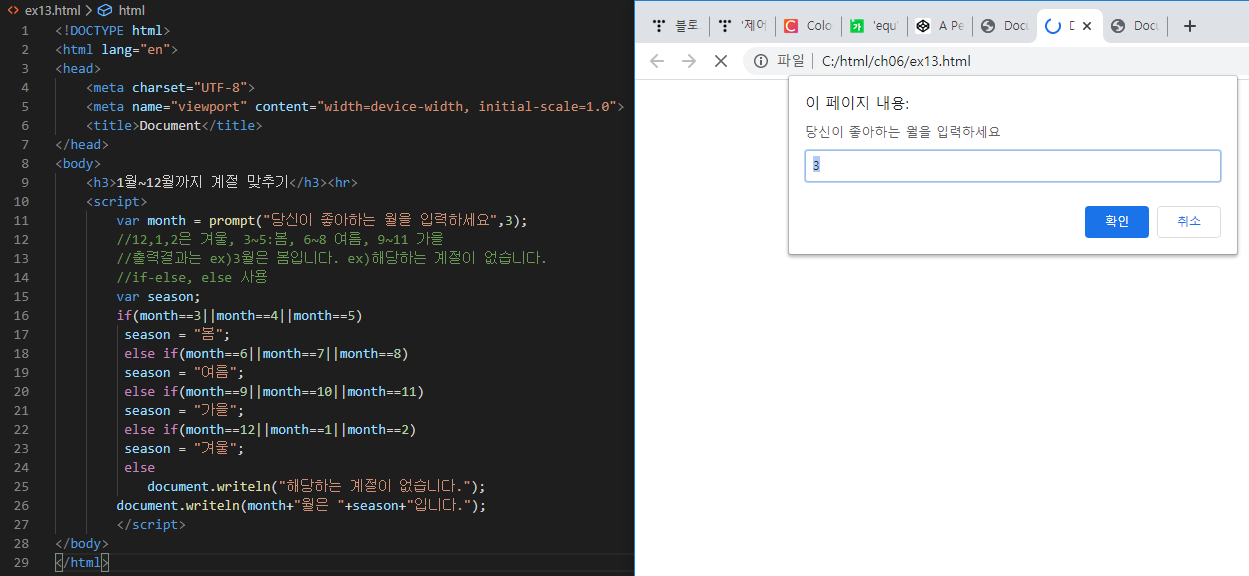Screen dimensions: 1249x576
Task: Switch to the Docu tab left of active tab
Action: (x=1006, y=26)
